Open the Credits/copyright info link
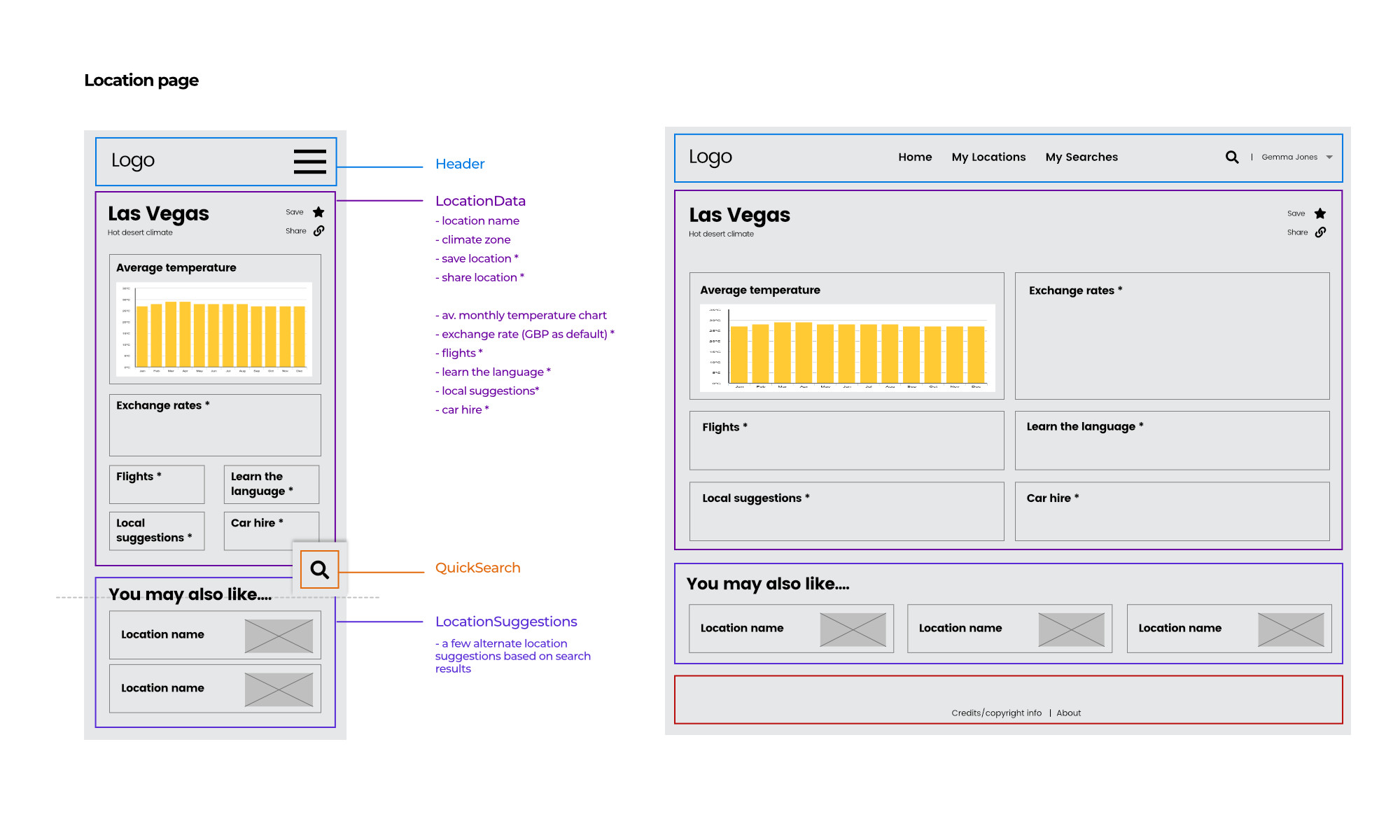The image size is (1400, 840). 995,713
